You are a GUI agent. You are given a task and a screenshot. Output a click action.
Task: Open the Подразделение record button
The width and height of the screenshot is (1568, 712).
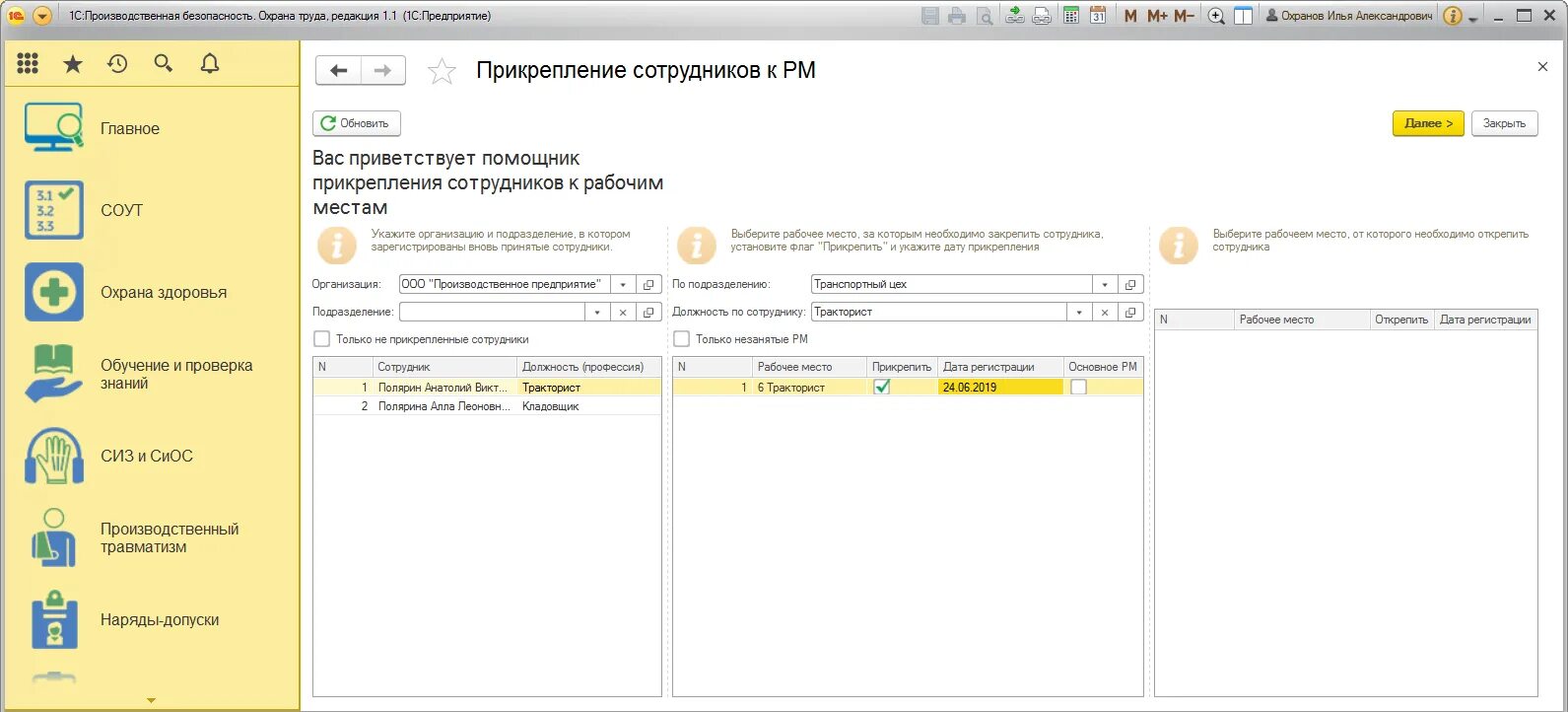[x=648, y=312]
